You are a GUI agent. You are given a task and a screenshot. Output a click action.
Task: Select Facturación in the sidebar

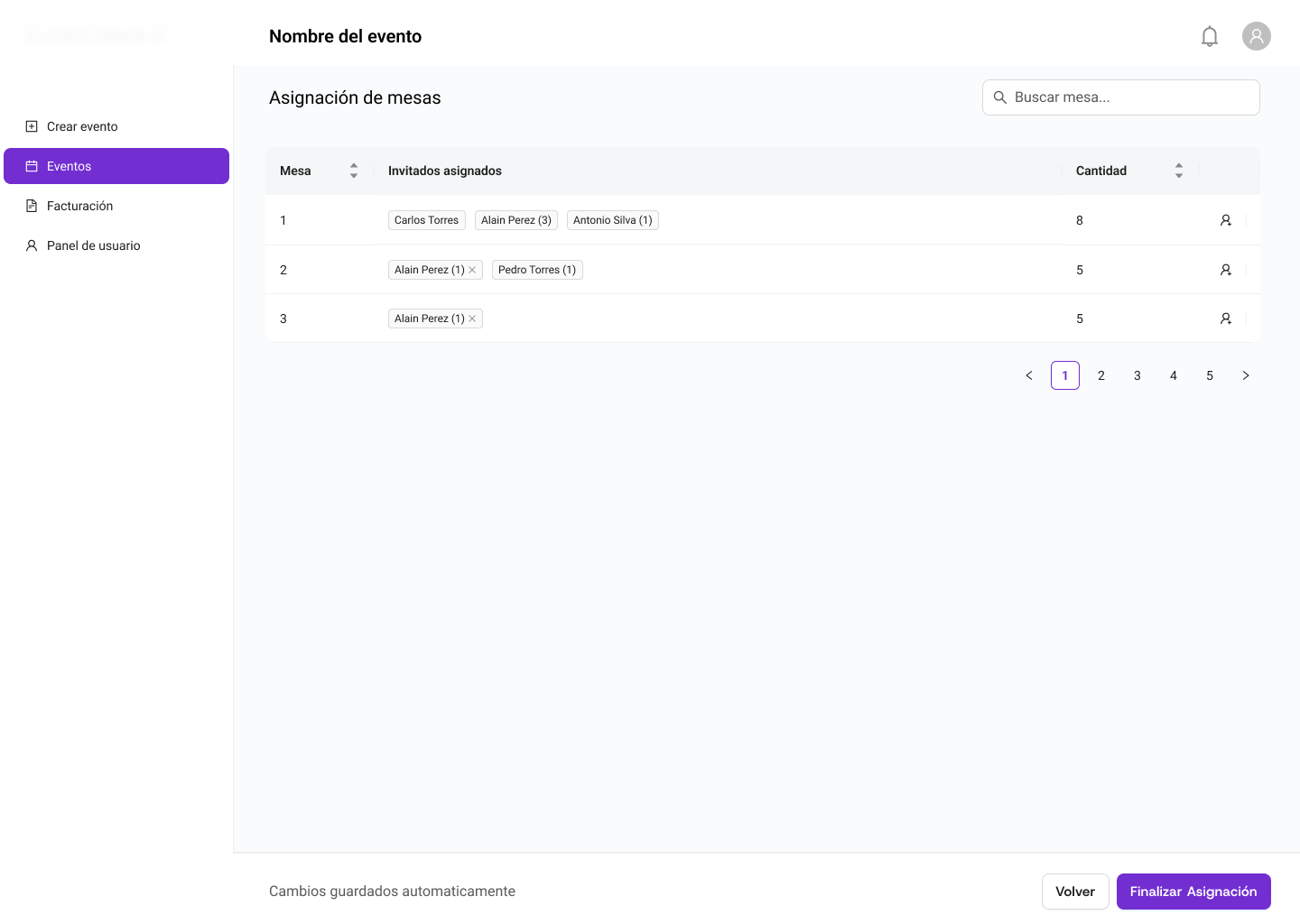(79, 206)
